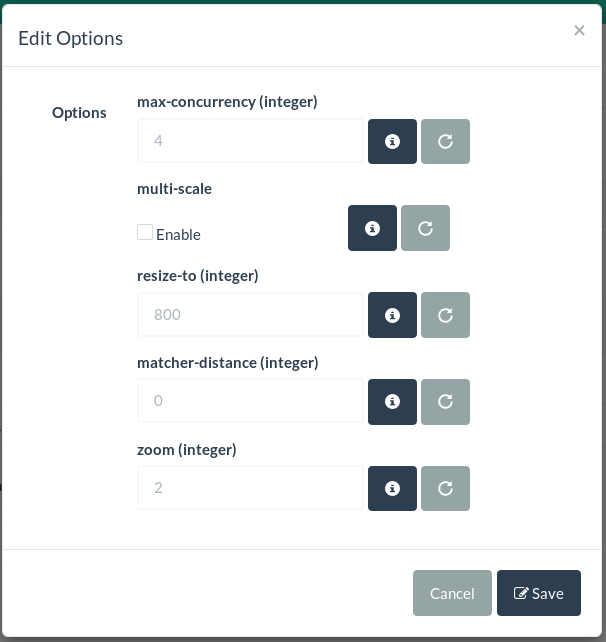Reset resize-to to default value
The image size is (606, 642).
(445, 315)
